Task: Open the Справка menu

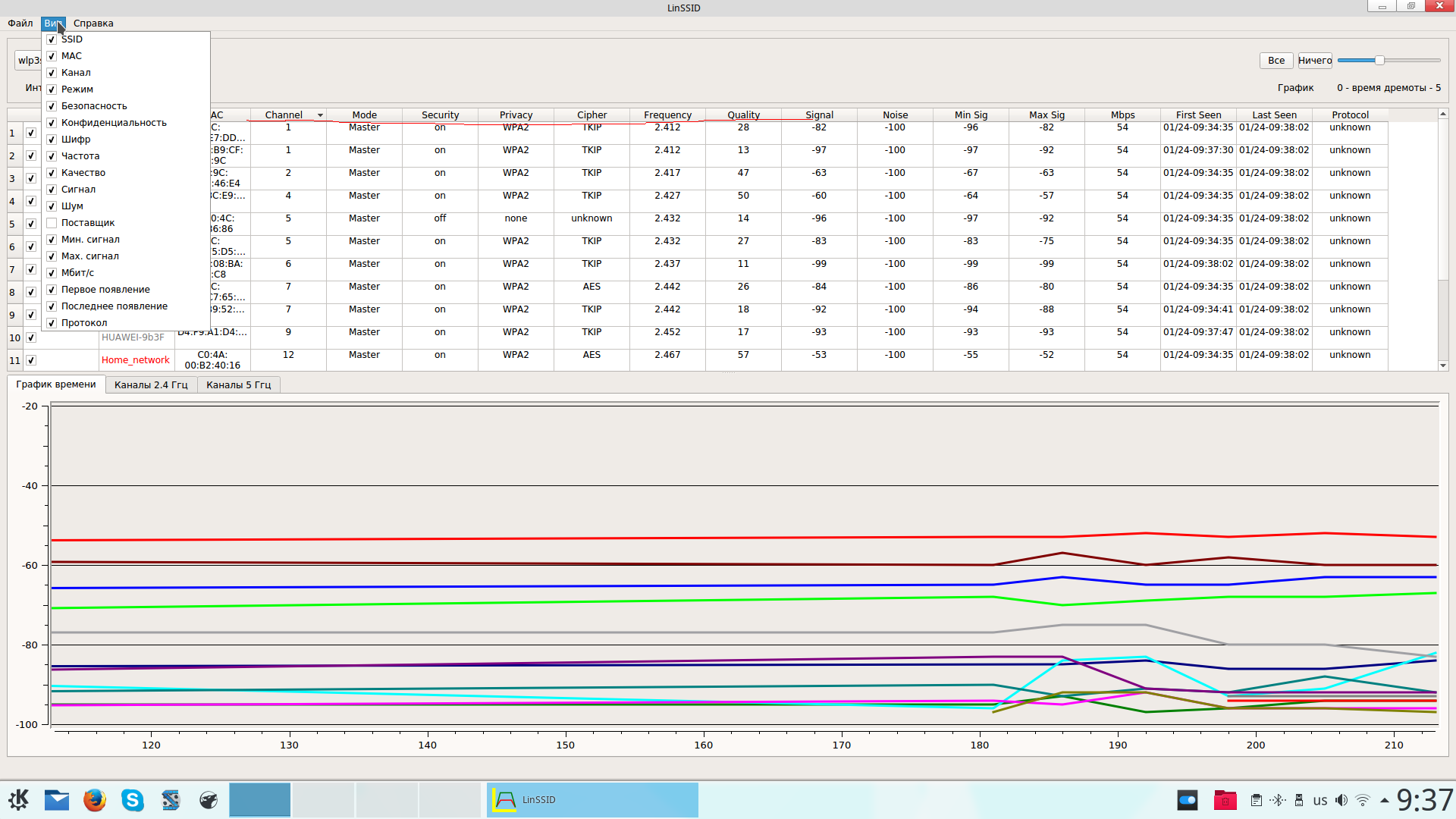Action: 93,23
